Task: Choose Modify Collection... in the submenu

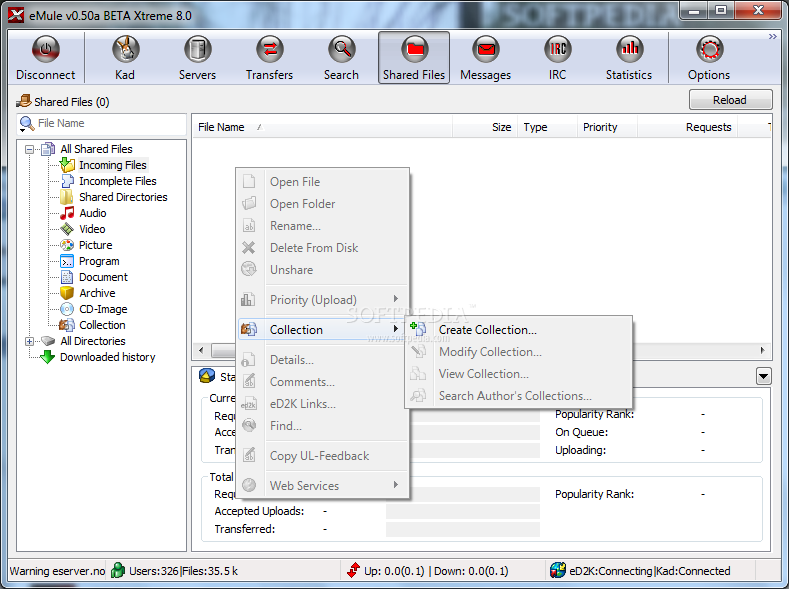Action: pos(518,352)
